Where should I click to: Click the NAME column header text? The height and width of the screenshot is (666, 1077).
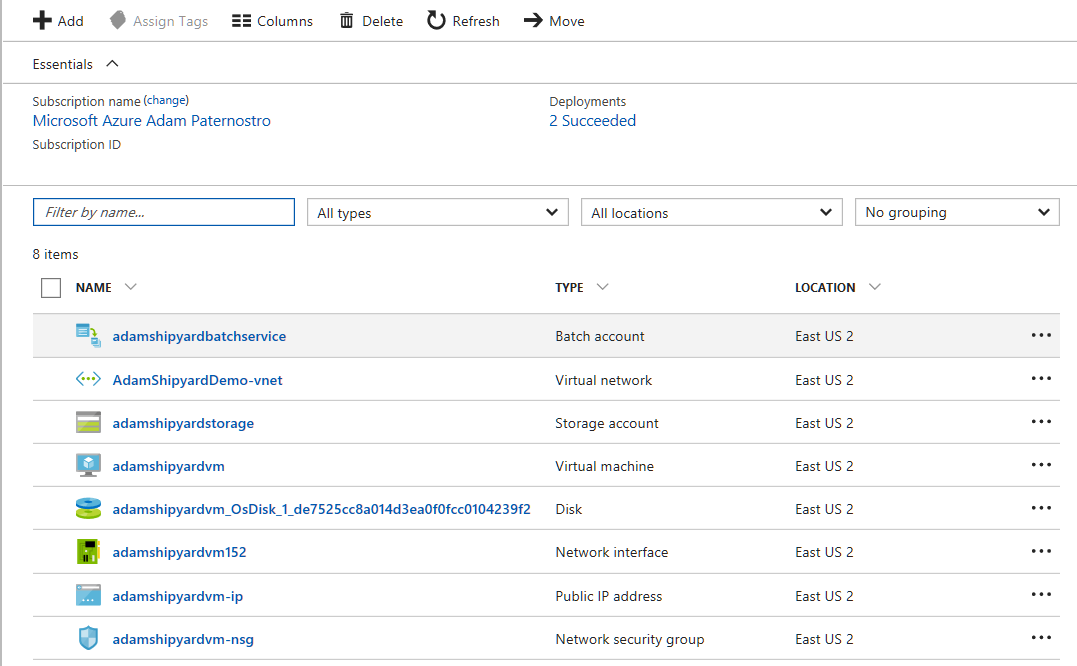(x=93, y=288)
